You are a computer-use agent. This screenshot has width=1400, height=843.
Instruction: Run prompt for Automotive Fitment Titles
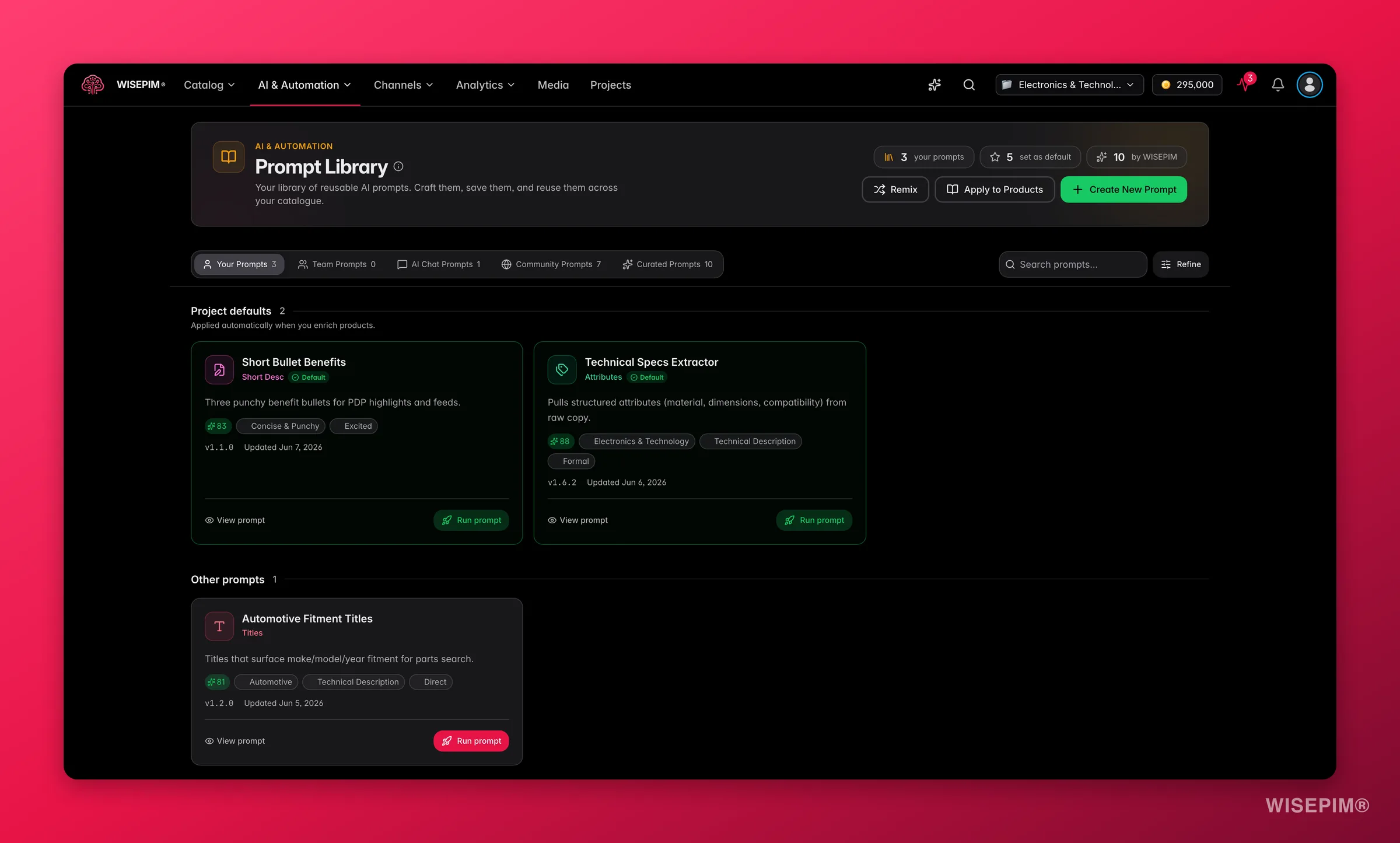(471, 741)
